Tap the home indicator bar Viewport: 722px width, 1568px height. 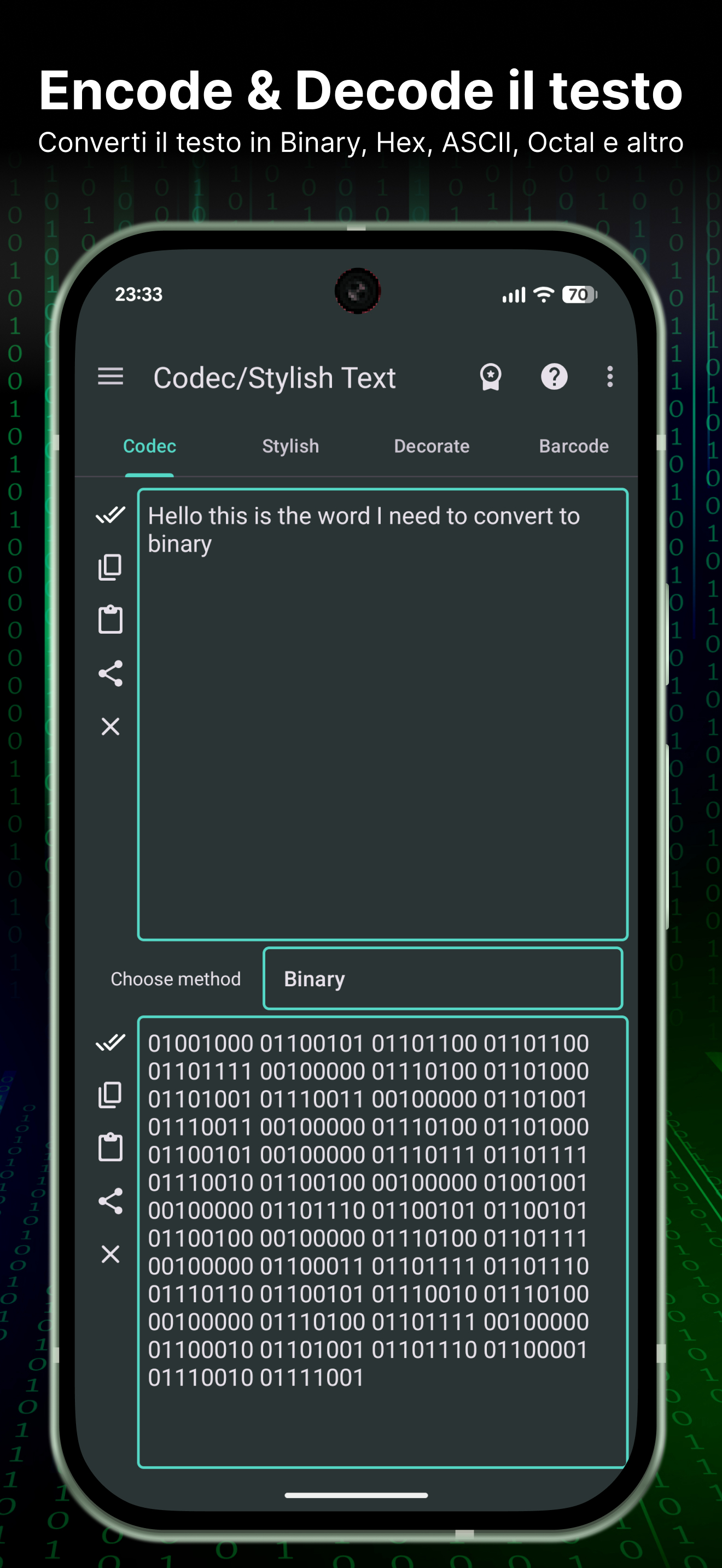coord(356,1495)
